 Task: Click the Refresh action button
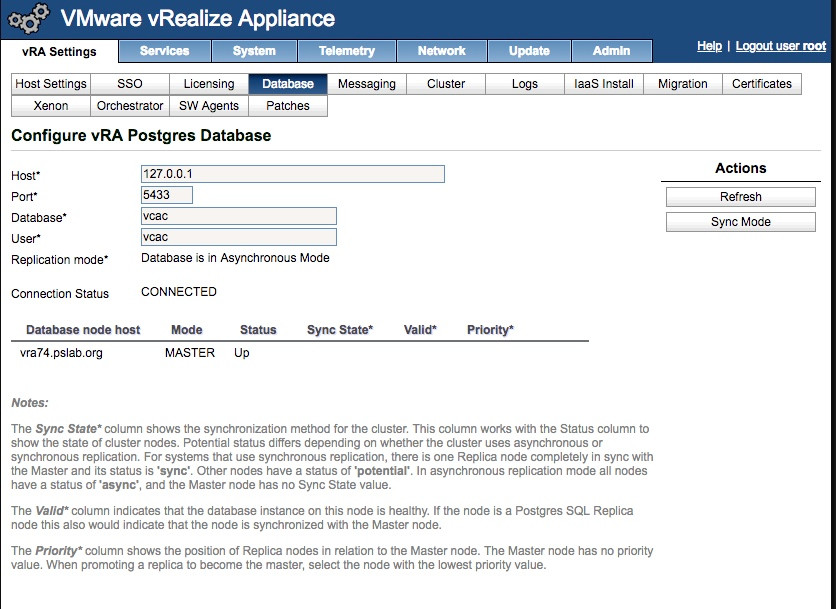(741, 197)
